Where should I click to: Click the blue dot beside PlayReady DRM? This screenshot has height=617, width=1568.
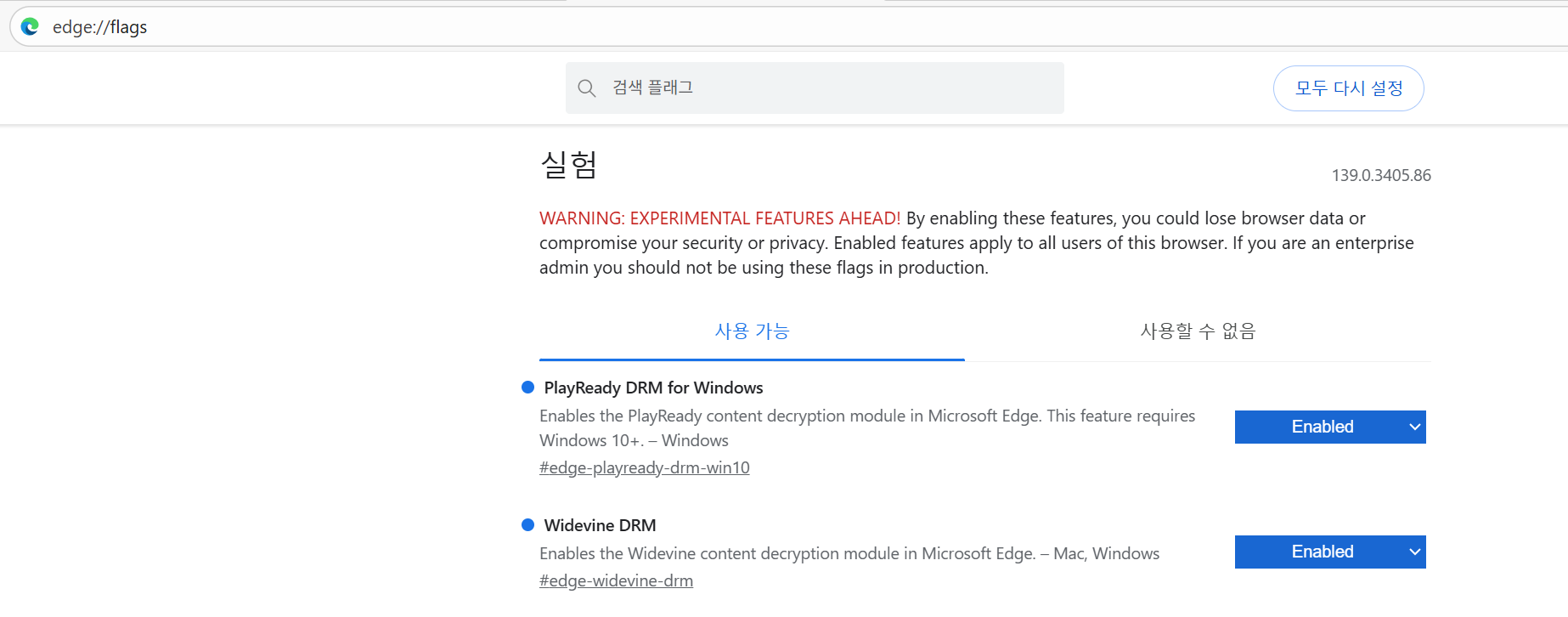pos(527,388)
